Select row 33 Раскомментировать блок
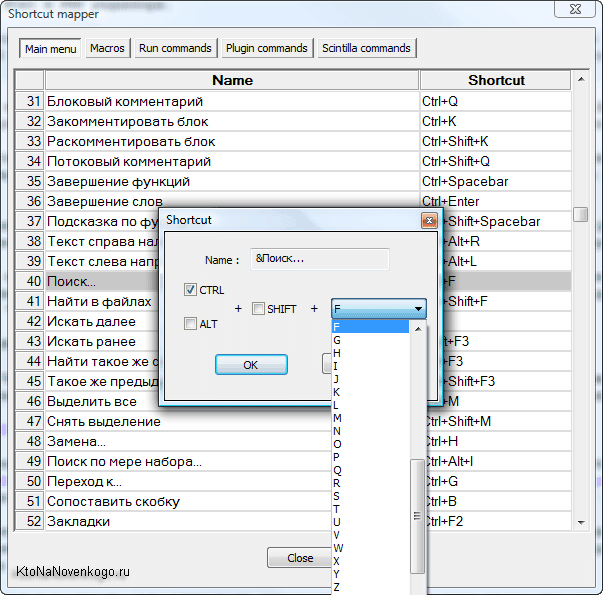 click(x=232, y=142)
